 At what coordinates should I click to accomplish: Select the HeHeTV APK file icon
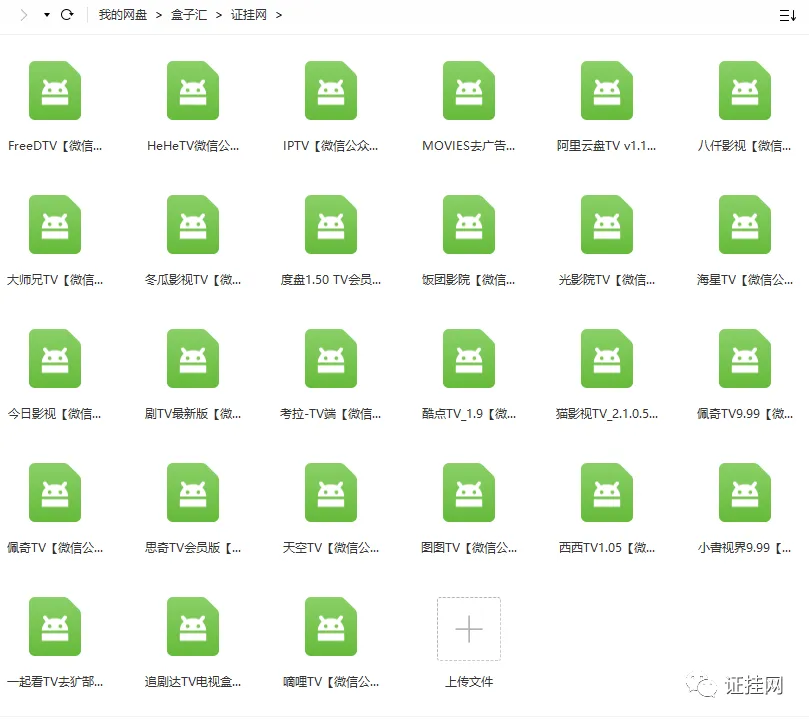pos(193,90)
